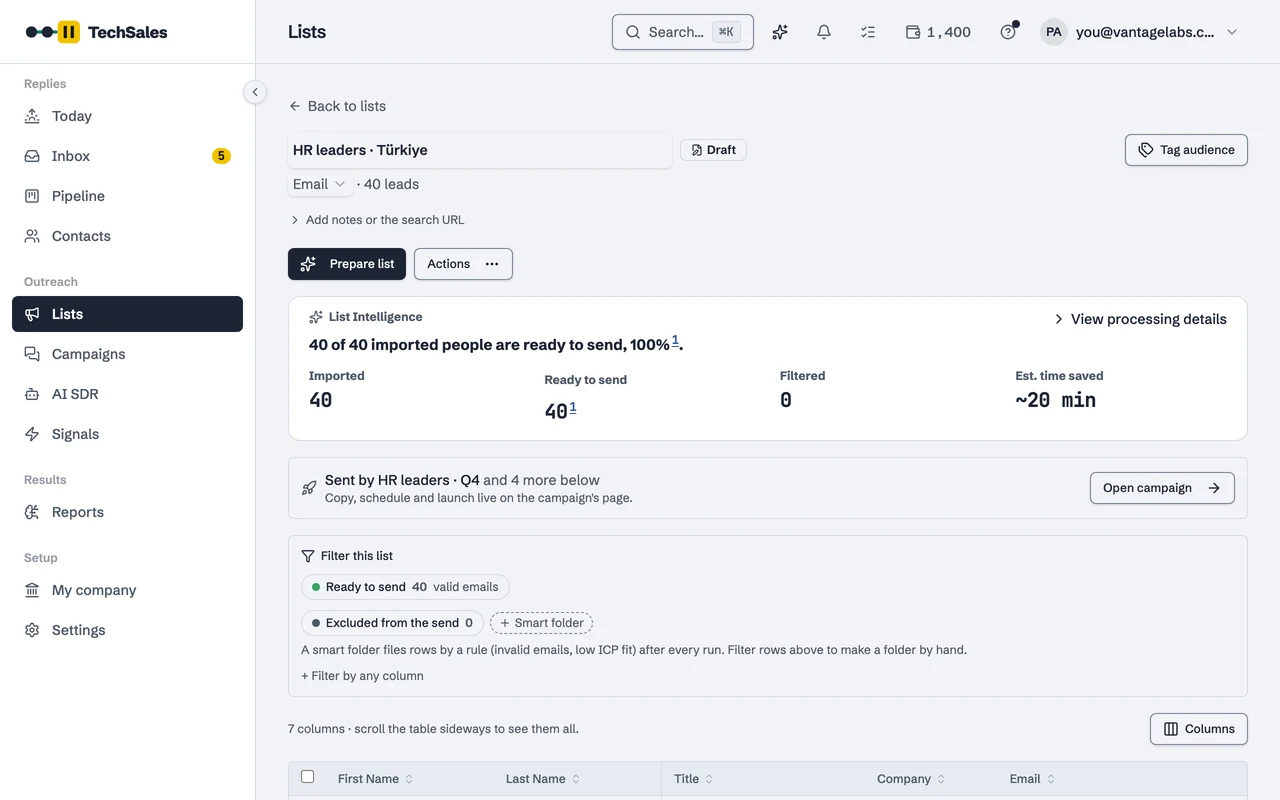Click the Prepare list button

[347, 264]
